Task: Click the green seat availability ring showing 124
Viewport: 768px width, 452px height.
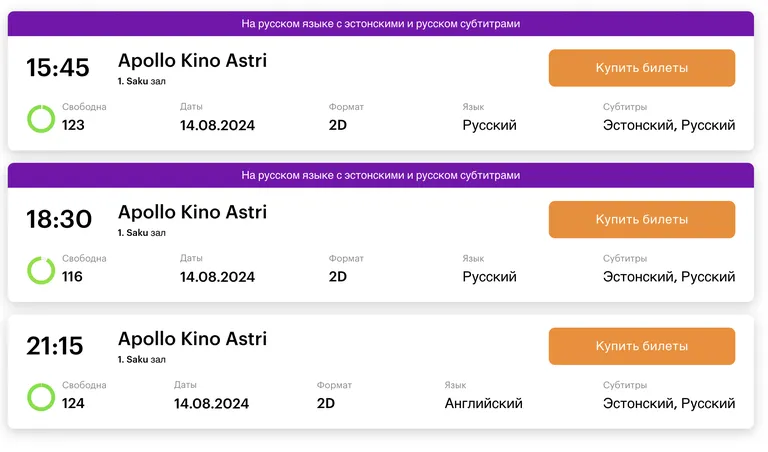Action: pos(41,397)
